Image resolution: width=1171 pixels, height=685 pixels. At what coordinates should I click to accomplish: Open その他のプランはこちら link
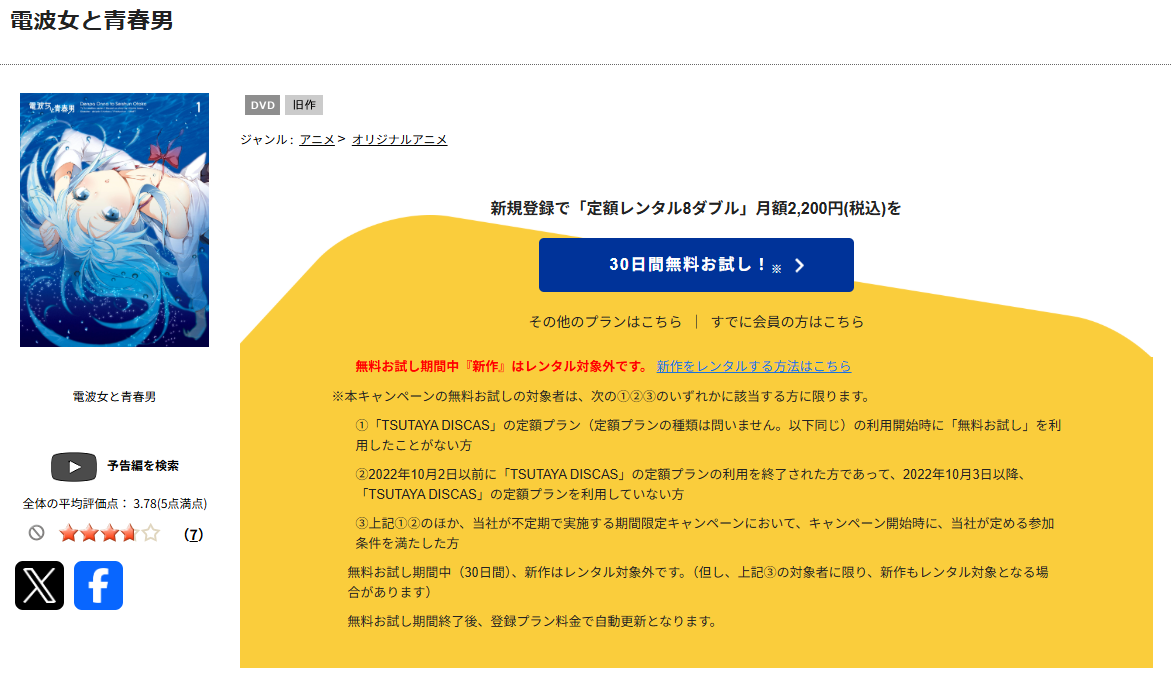pos(605,322)
